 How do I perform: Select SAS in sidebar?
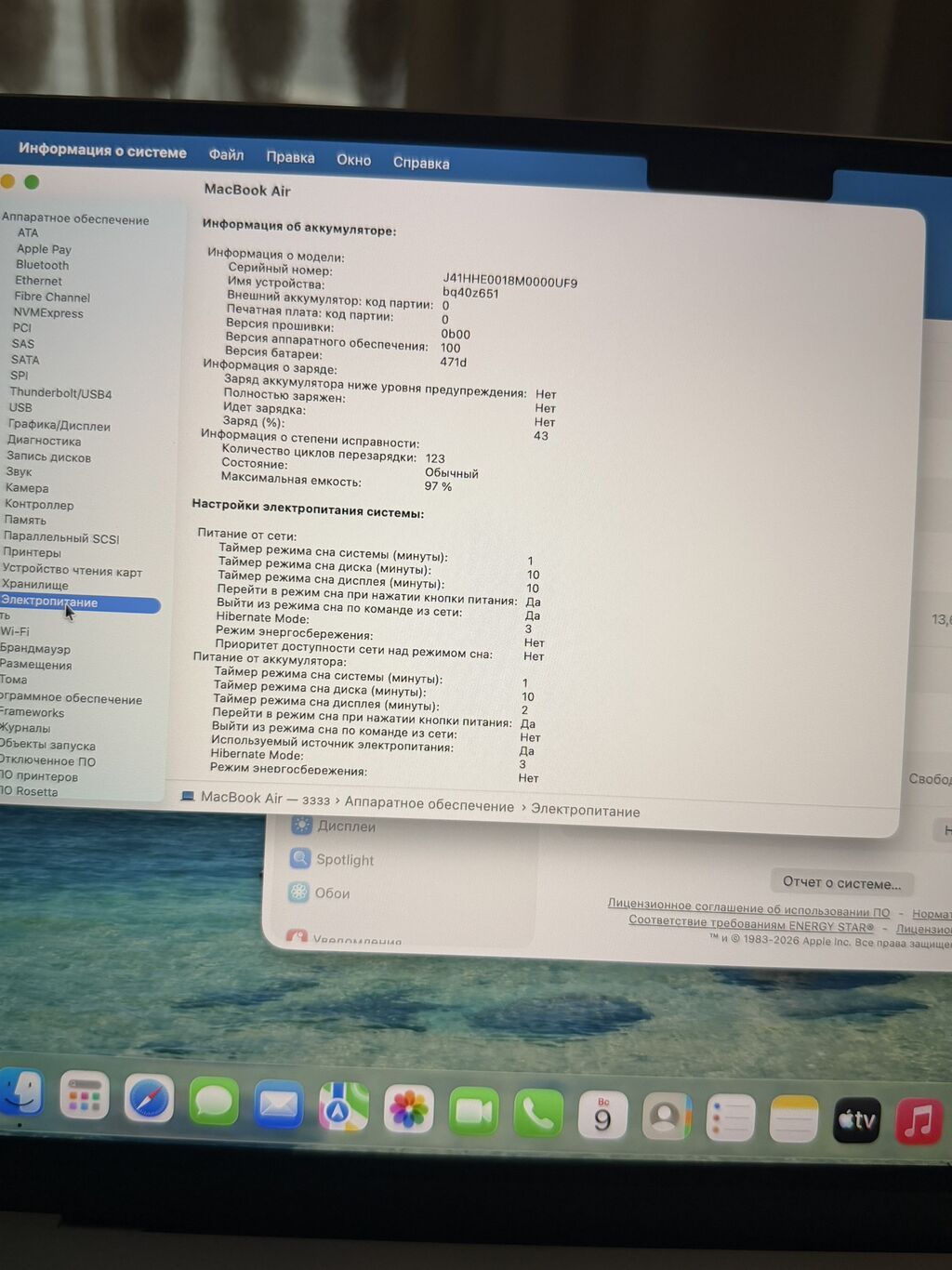coord(23,344)
